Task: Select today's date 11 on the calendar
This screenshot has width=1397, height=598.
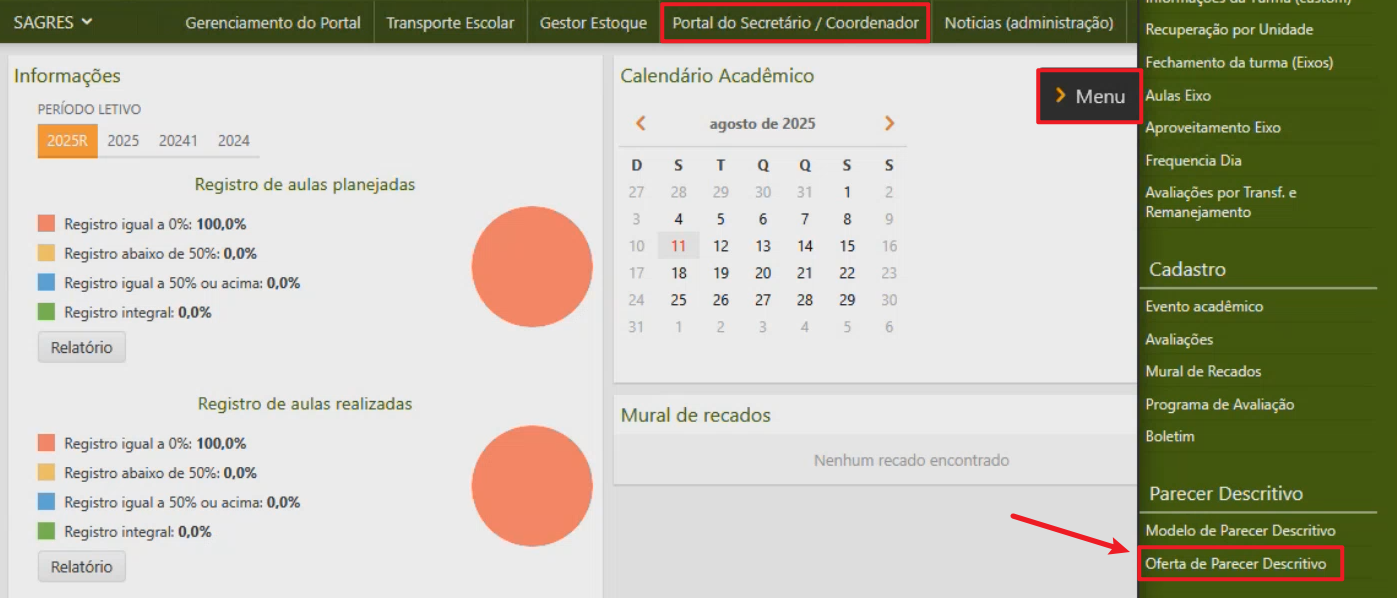Action: click(x=678, y=245)
